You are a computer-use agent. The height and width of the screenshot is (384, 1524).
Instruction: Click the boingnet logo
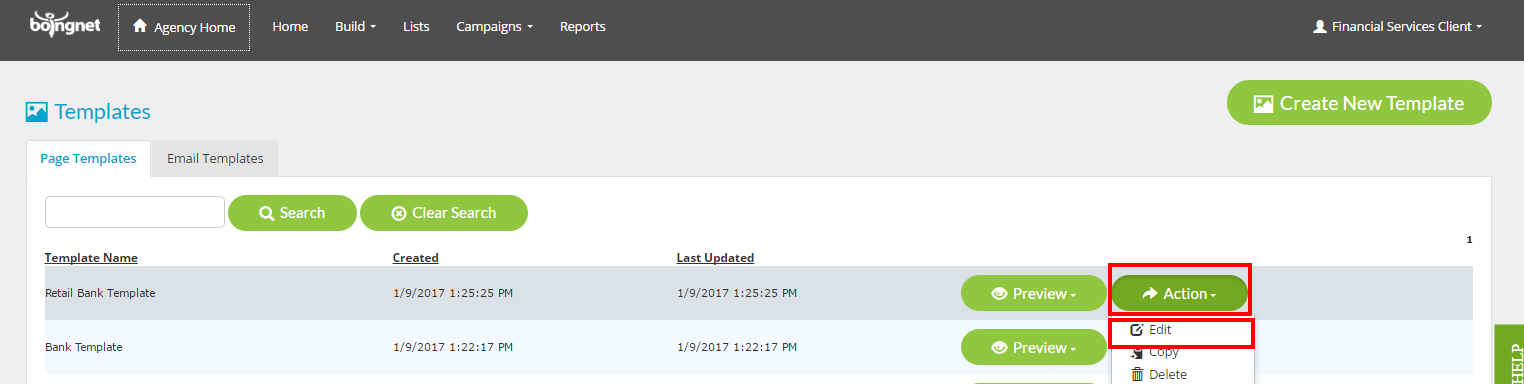[64, 23]
